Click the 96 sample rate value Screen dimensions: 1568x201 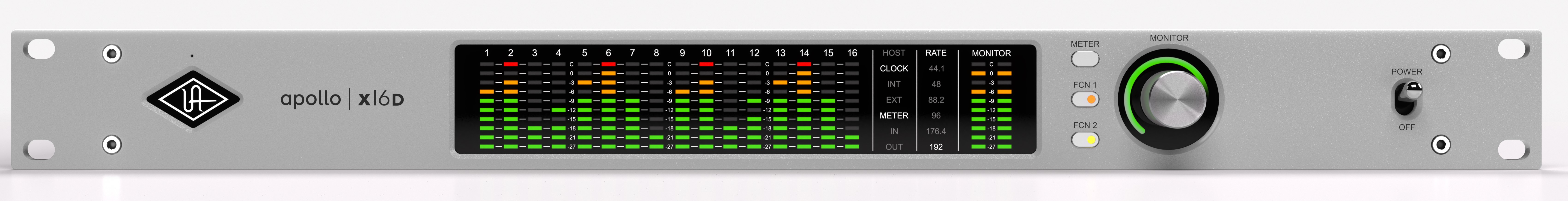click(936, 116)
